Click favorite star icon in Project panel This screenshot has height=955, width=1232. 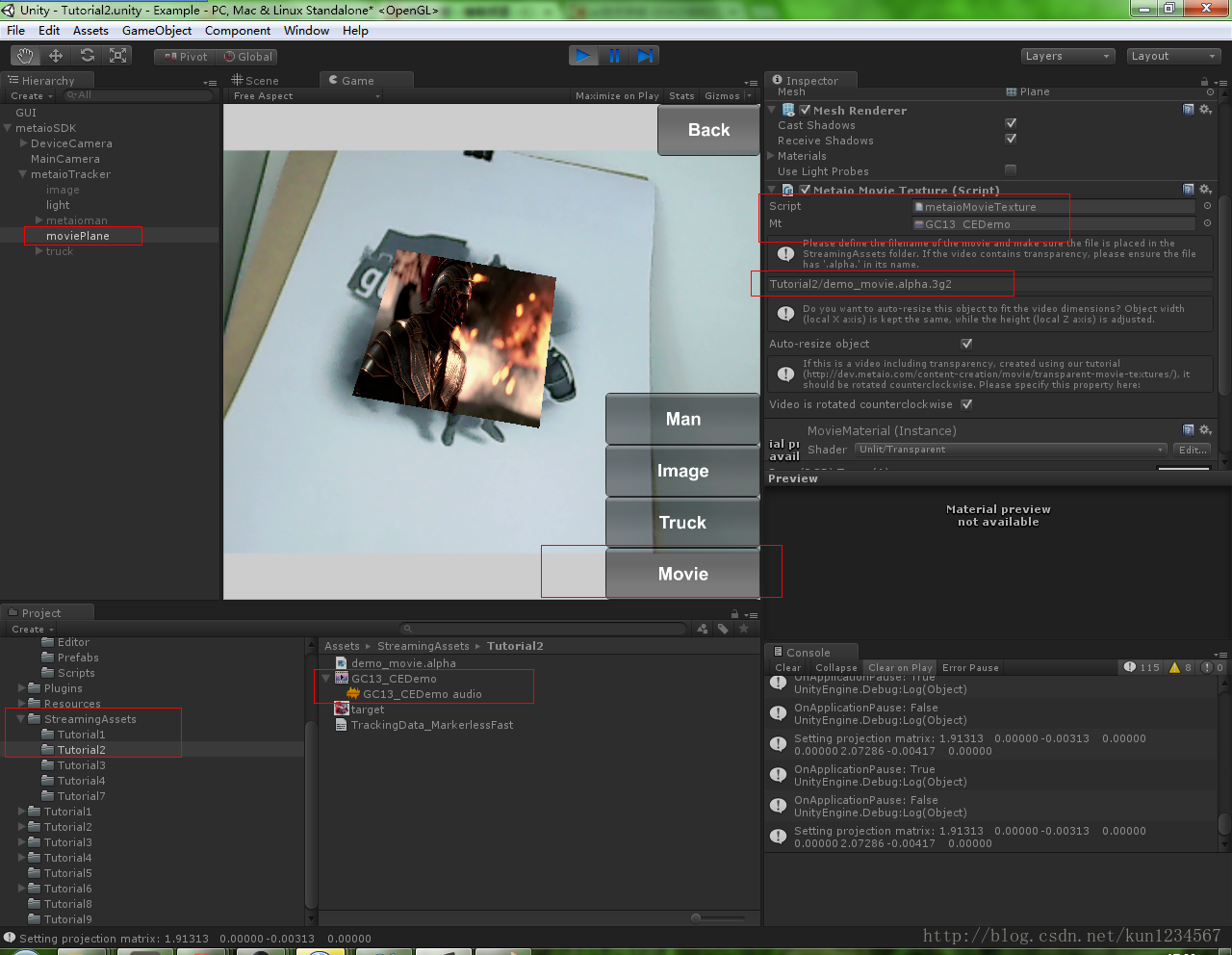(x=743, y=629)
